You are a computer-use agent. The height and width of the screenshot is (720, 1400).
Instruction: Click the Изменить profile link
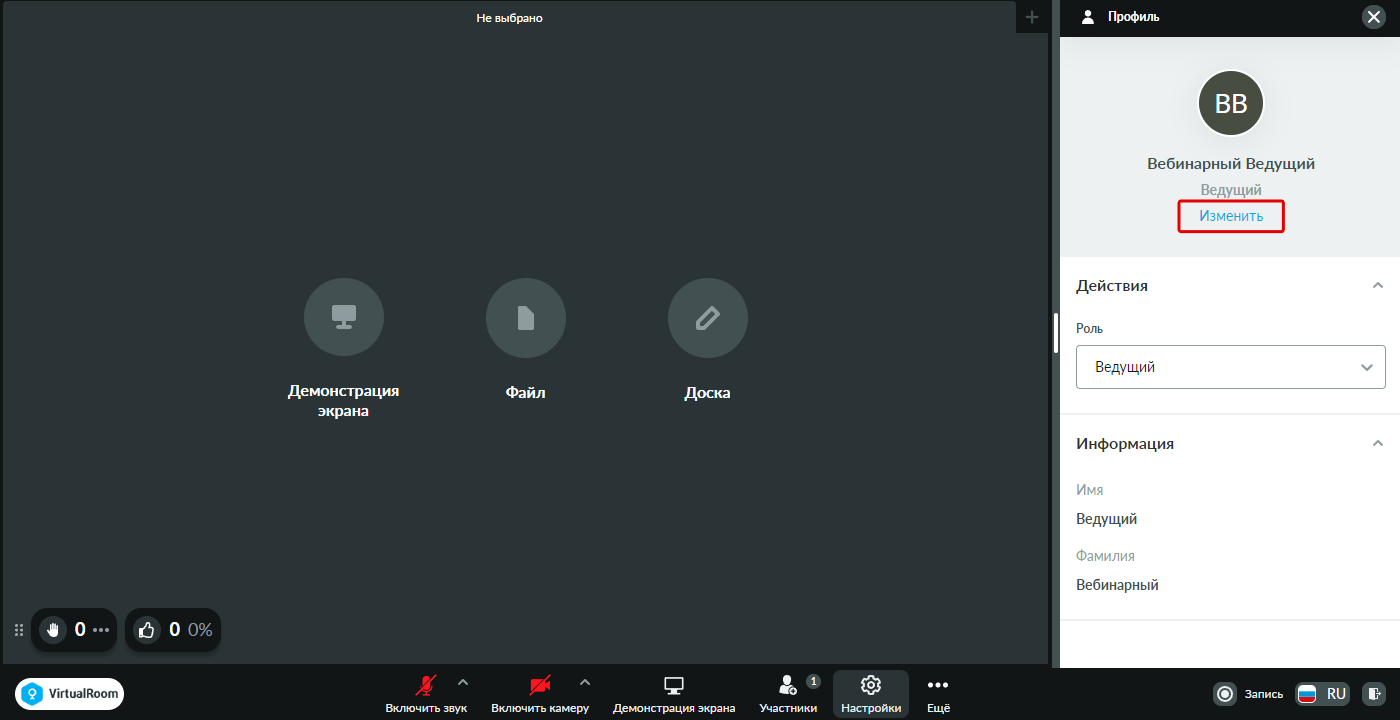coord(1231,216)
